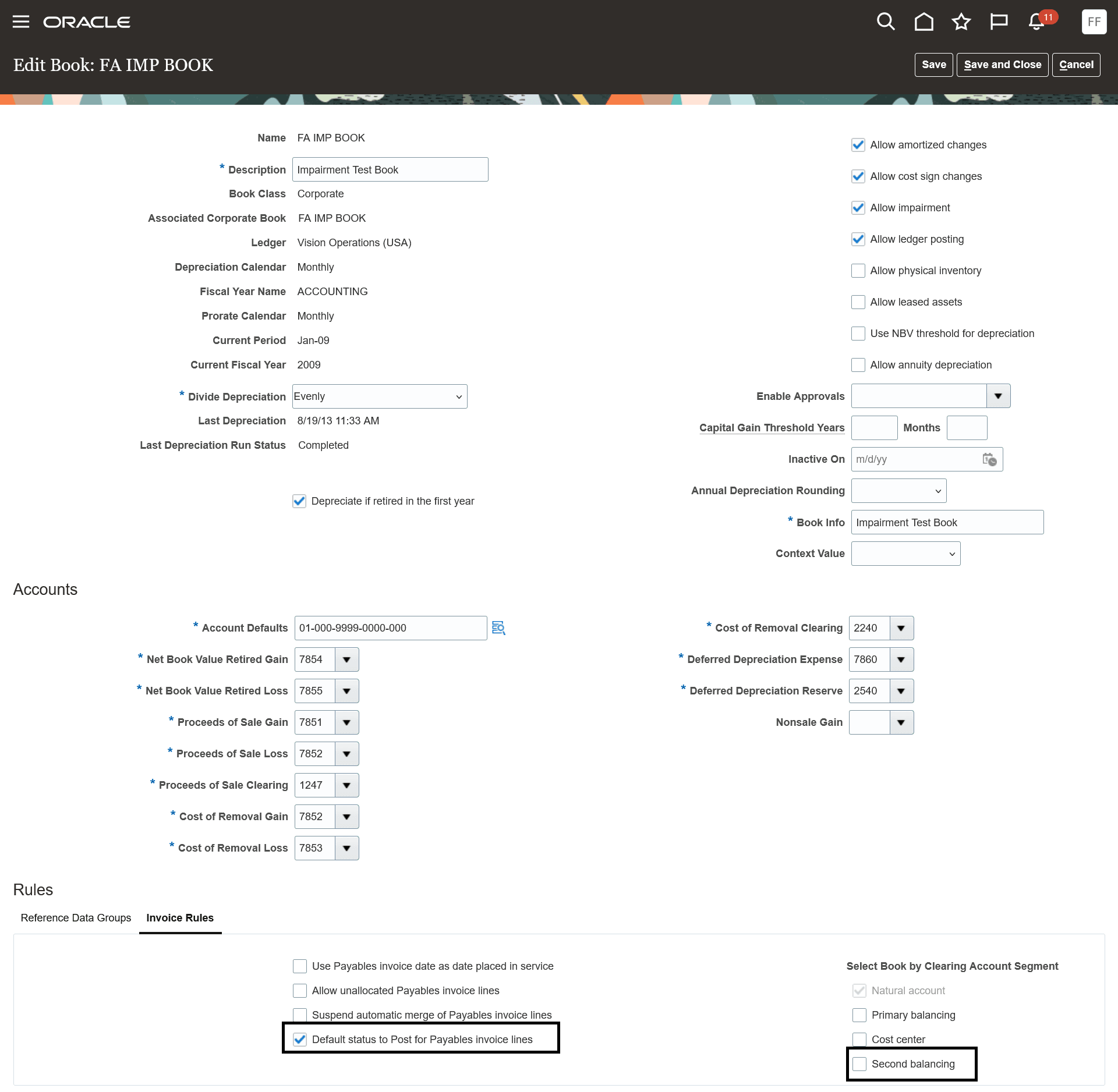Open the notifications bell icon
The image size is (1118, 1092).
1036,22
